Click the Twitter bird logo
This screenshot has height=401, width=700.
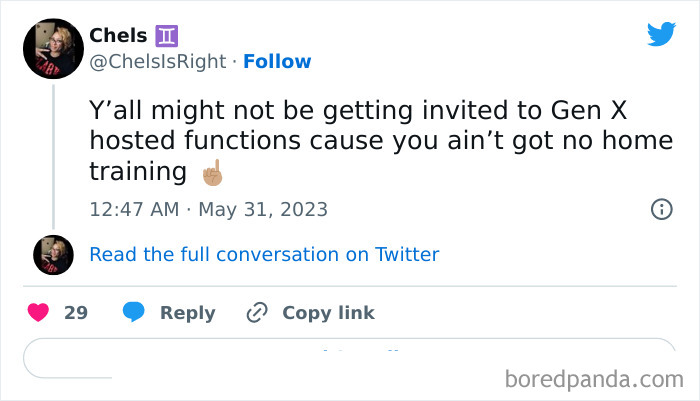click(661, 35)
